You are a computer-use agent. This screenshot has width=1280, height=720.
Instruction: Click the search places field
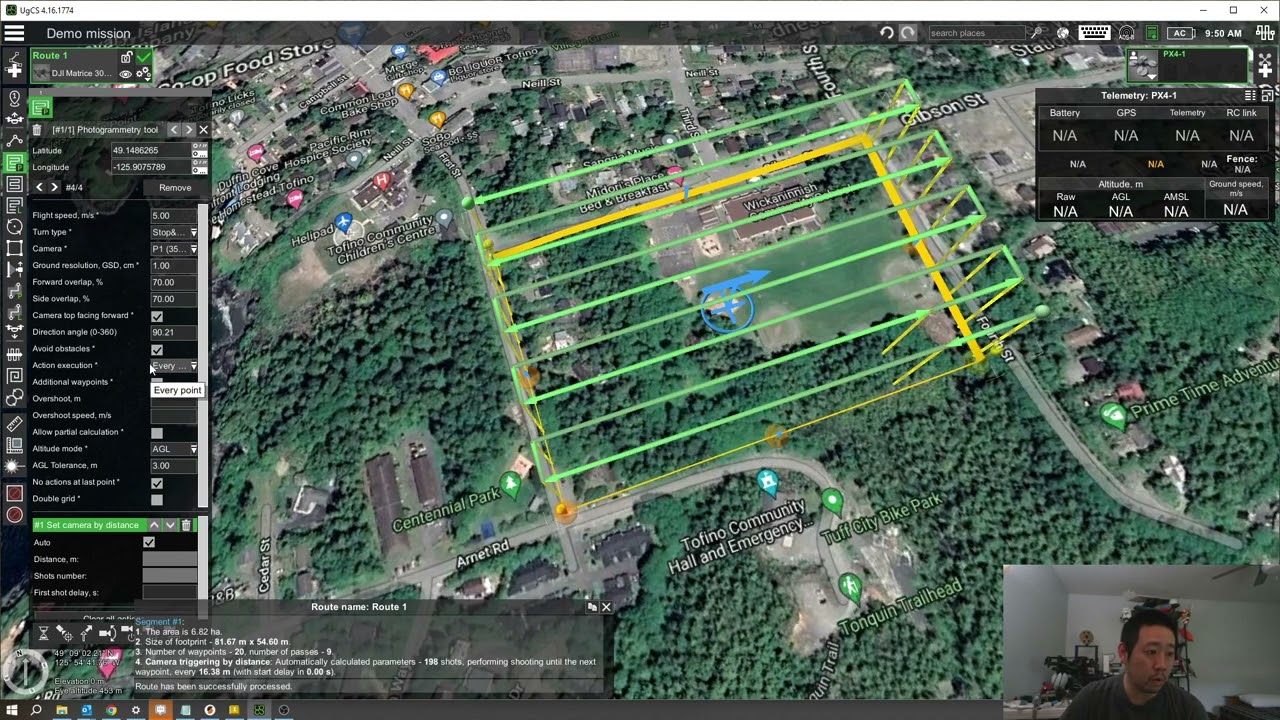[977, 33]
